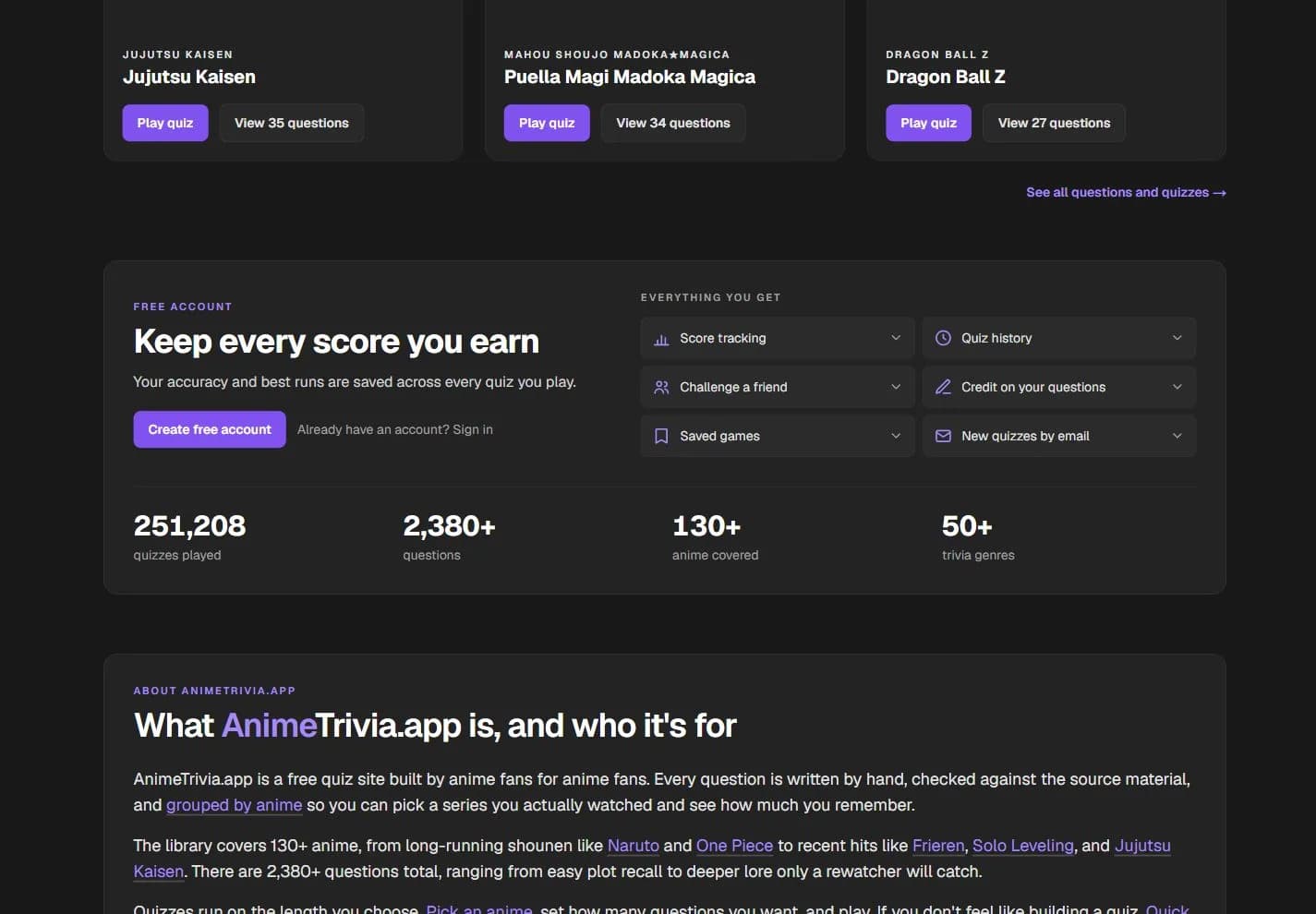The height and width of the screenshot is (914, 1316).
Task: Expand the New quizzes by email chevron
Action: pos(1177,437)
